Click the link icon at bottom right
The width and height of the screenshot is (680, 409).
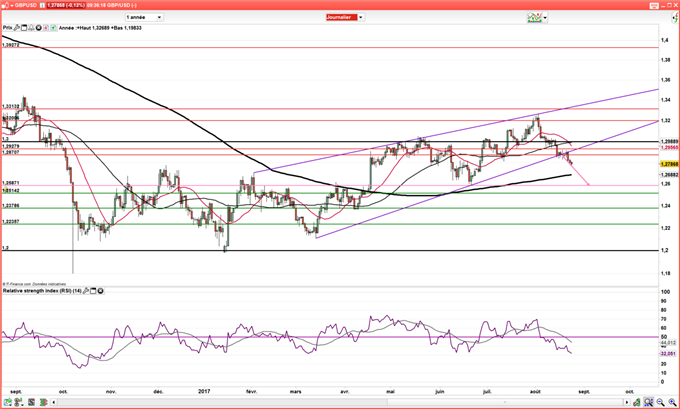pos(637,403)
